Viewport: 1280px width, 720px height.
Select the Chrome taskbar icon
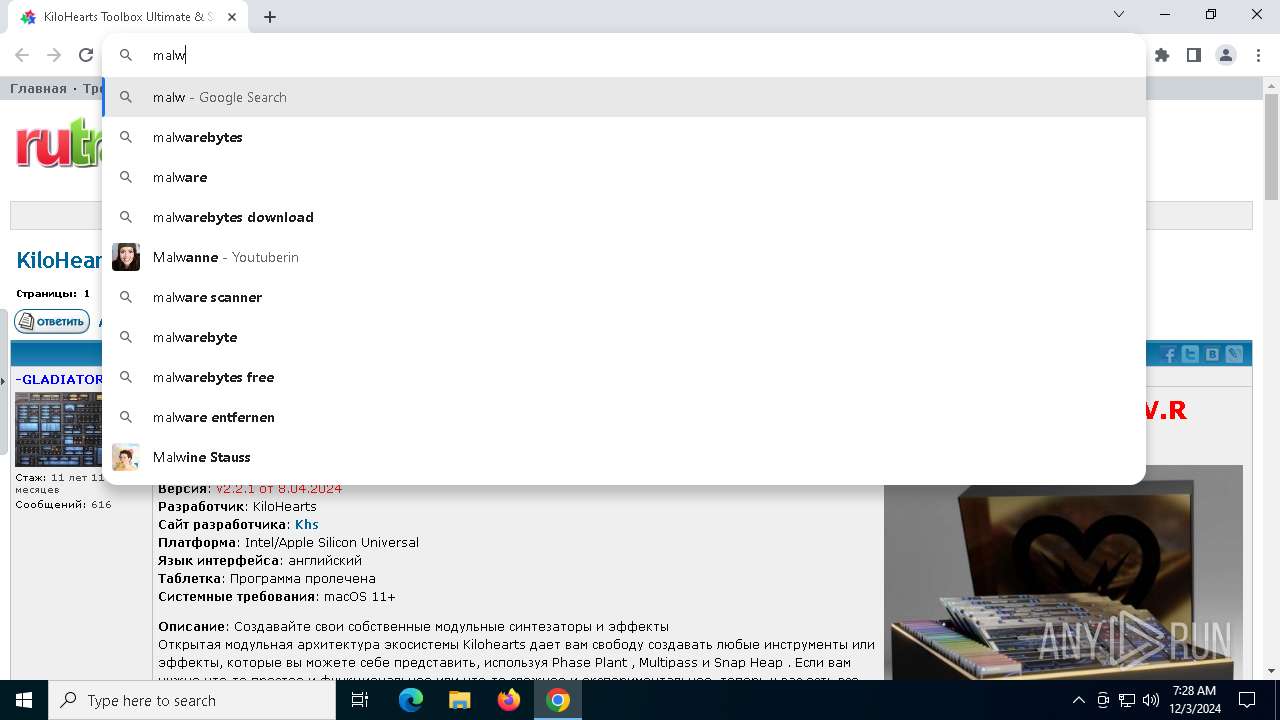coord(558,700)
